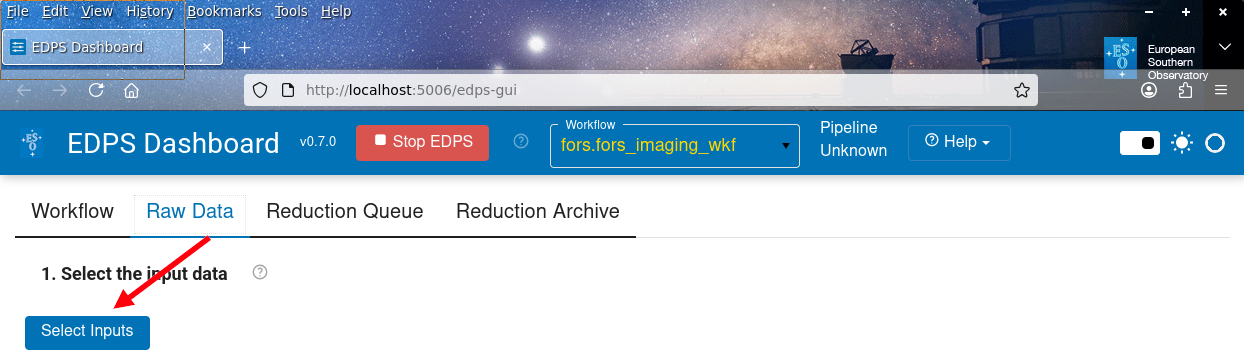The width and height of the screenshot is (1244, 364).
Task: Toggle the dark mode switch
Action: point(1139,143)
